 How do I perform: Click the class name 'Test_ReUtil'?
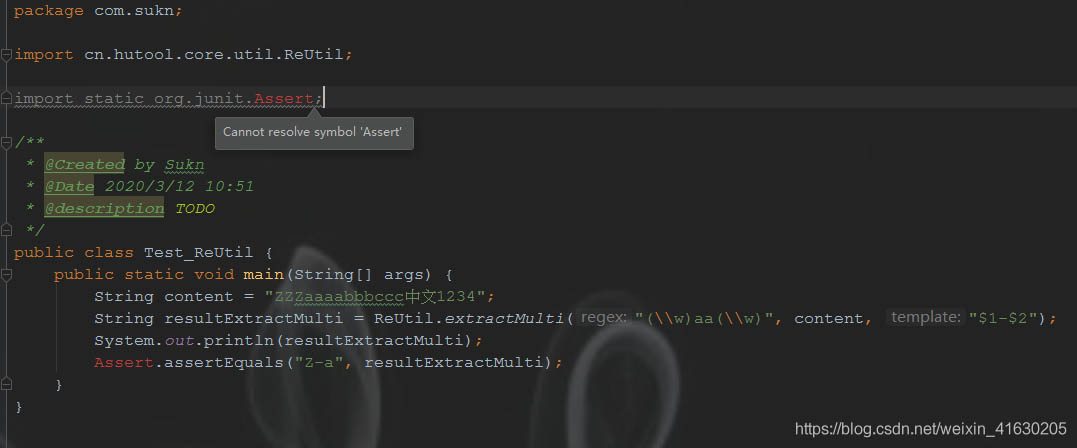199,253
